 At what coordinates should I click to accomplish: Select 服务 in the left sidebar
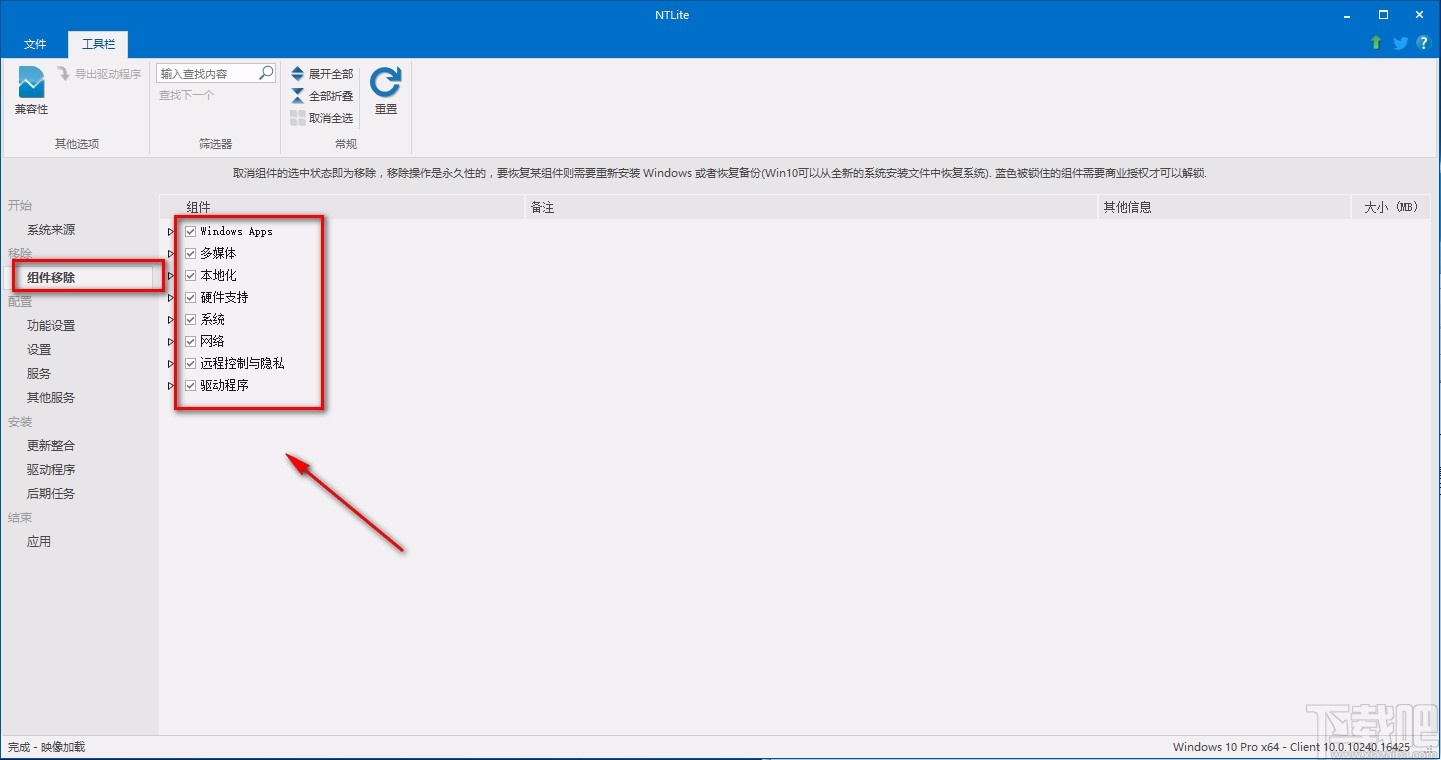pos(38,373)
